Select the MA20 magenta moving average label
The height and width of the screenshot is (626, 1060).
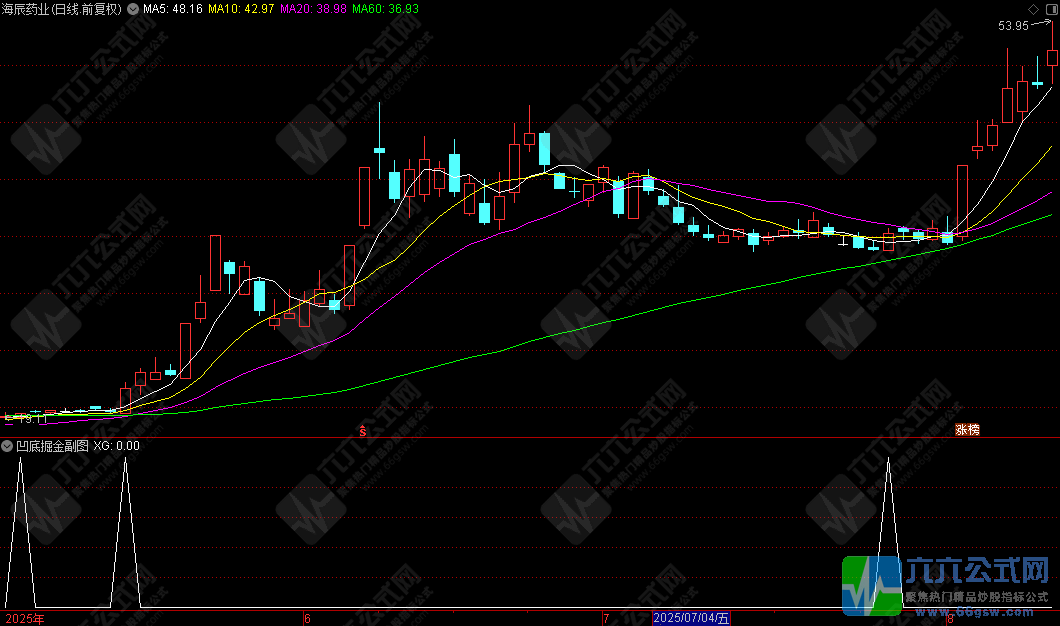point(313,9)
